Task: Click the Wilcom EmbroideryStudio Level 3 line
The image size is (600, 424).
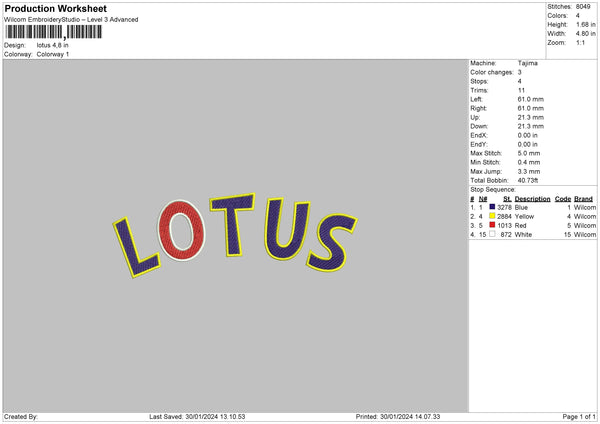Action: 71,20
